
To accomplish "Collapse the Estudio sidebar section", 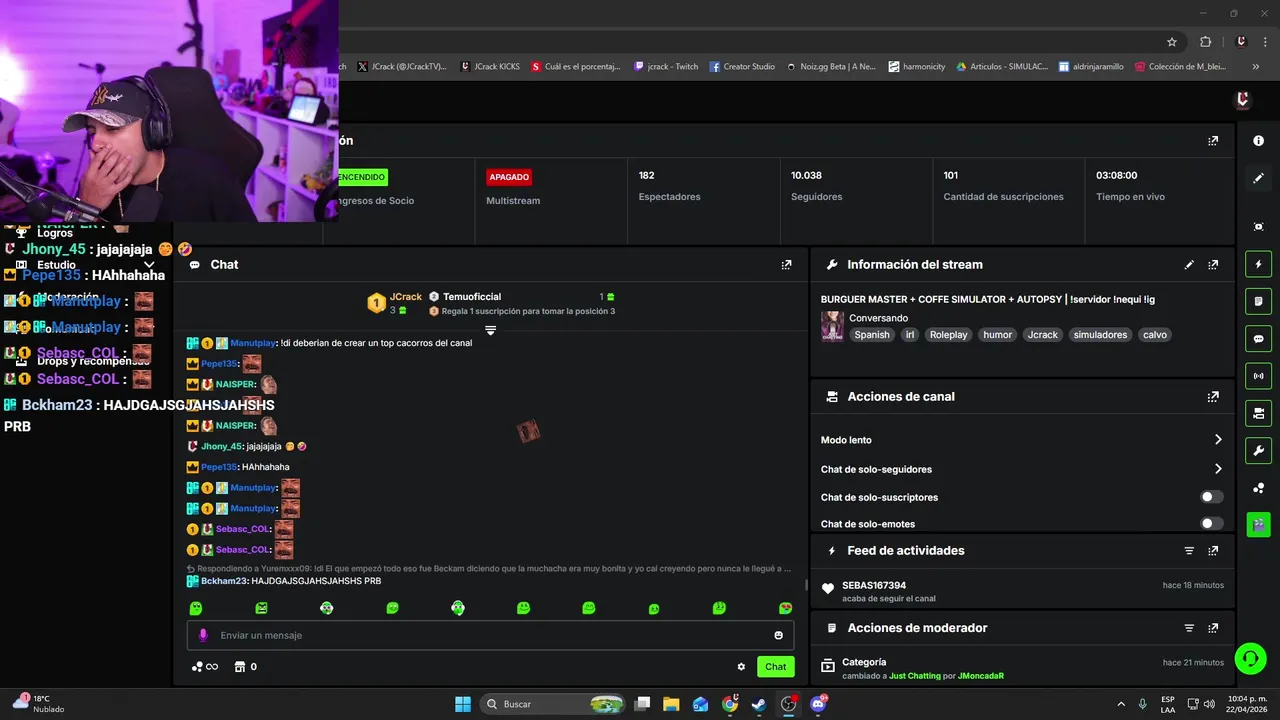I will click(x=148, y=265).
